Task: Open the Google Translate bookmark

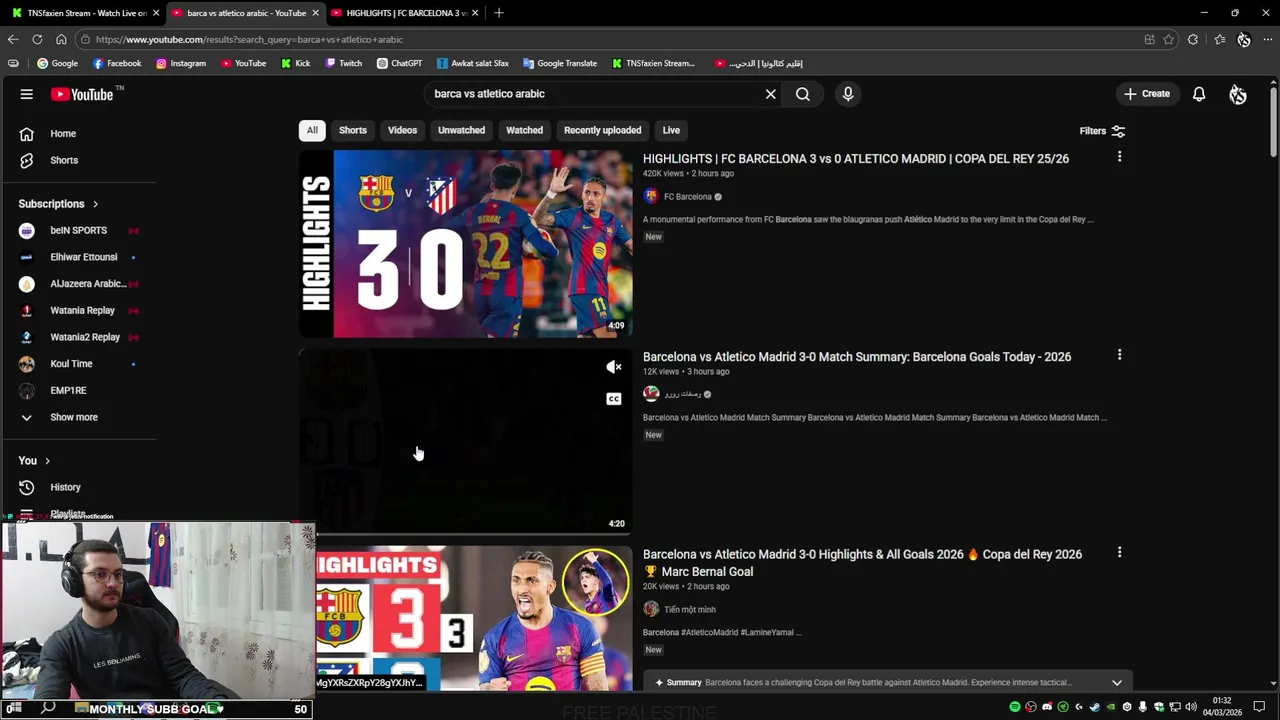Action: 560,63
